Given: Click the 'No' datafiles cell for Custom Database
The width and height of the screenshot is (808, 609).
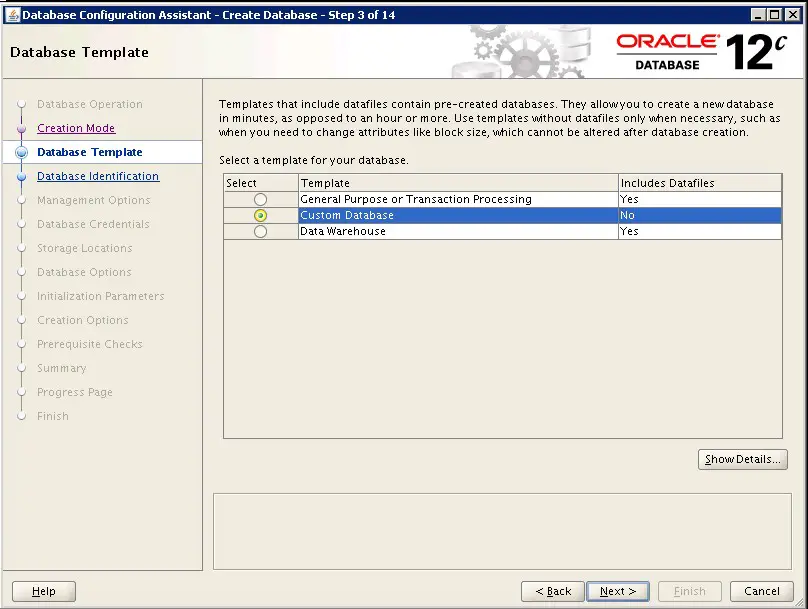Looking at the screenshot, I should tap(700, 215).
